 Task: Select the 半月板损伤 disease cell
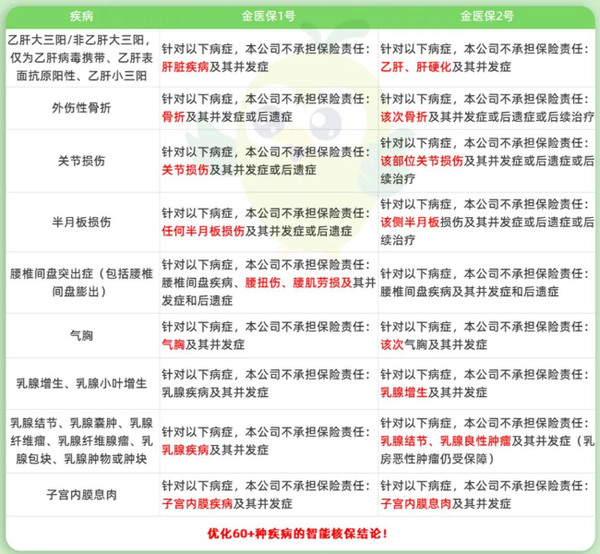pos(82,222)
